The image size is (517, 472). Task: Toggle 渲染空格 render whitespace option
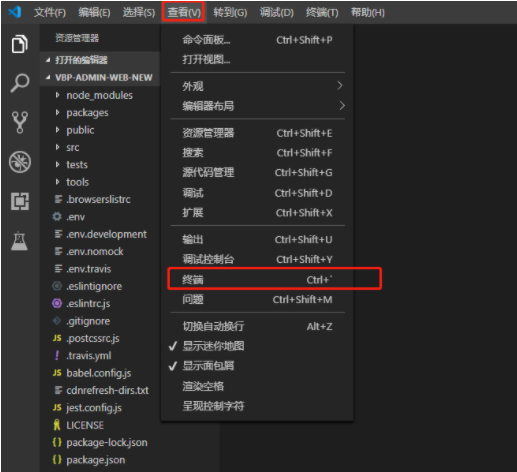(257, 386)
